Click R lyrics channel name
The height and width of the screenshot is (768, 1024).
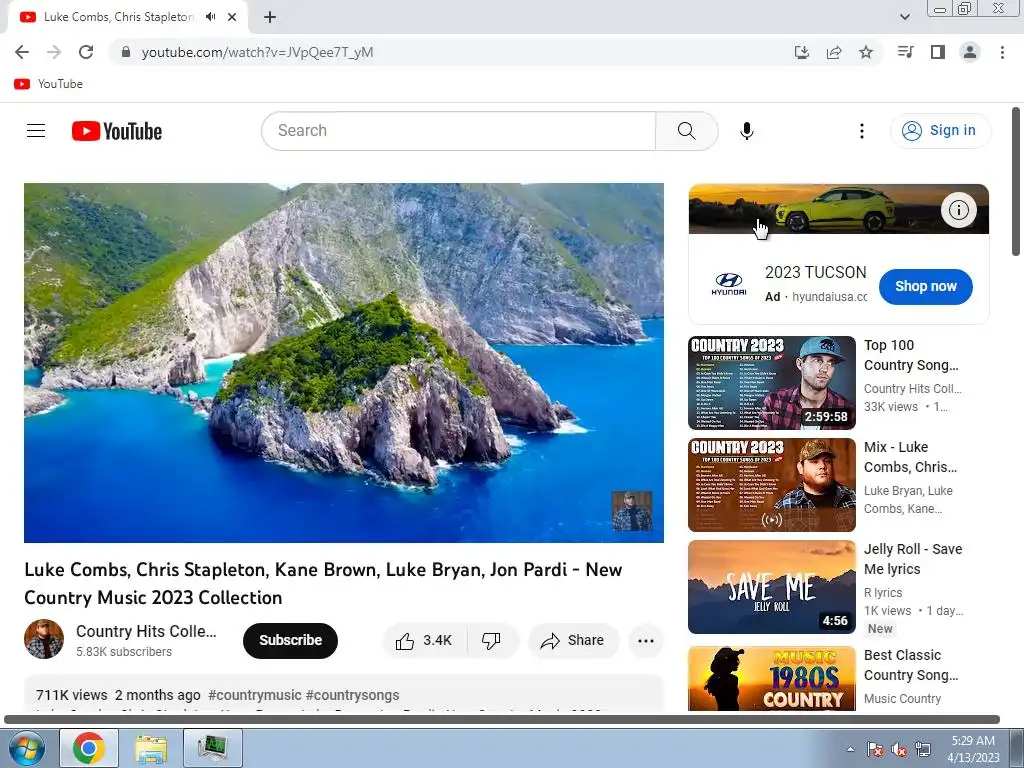883,592
